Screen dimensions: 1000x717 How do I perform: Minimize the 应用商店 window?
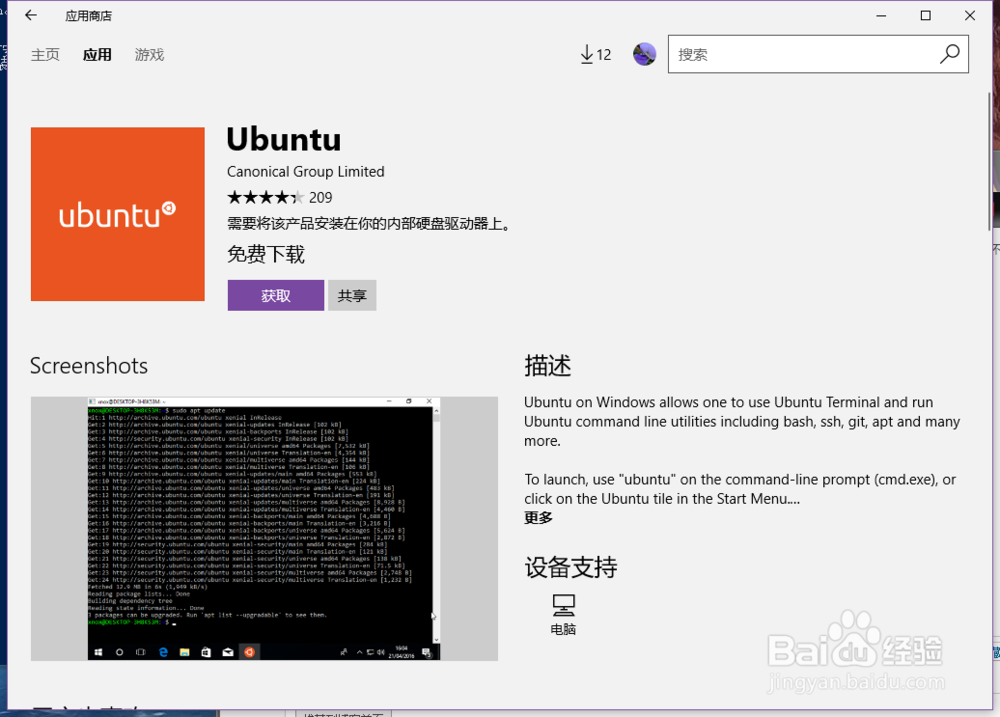point(881,15)
